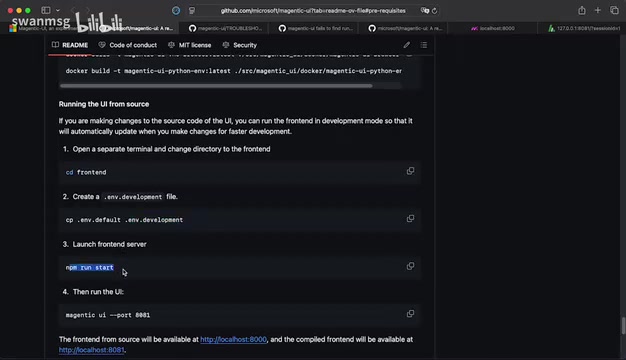Click the highlighted 'npm run start' text
Image resolution: width=626 pixels, height=360 pixels.
pos(90,267)
